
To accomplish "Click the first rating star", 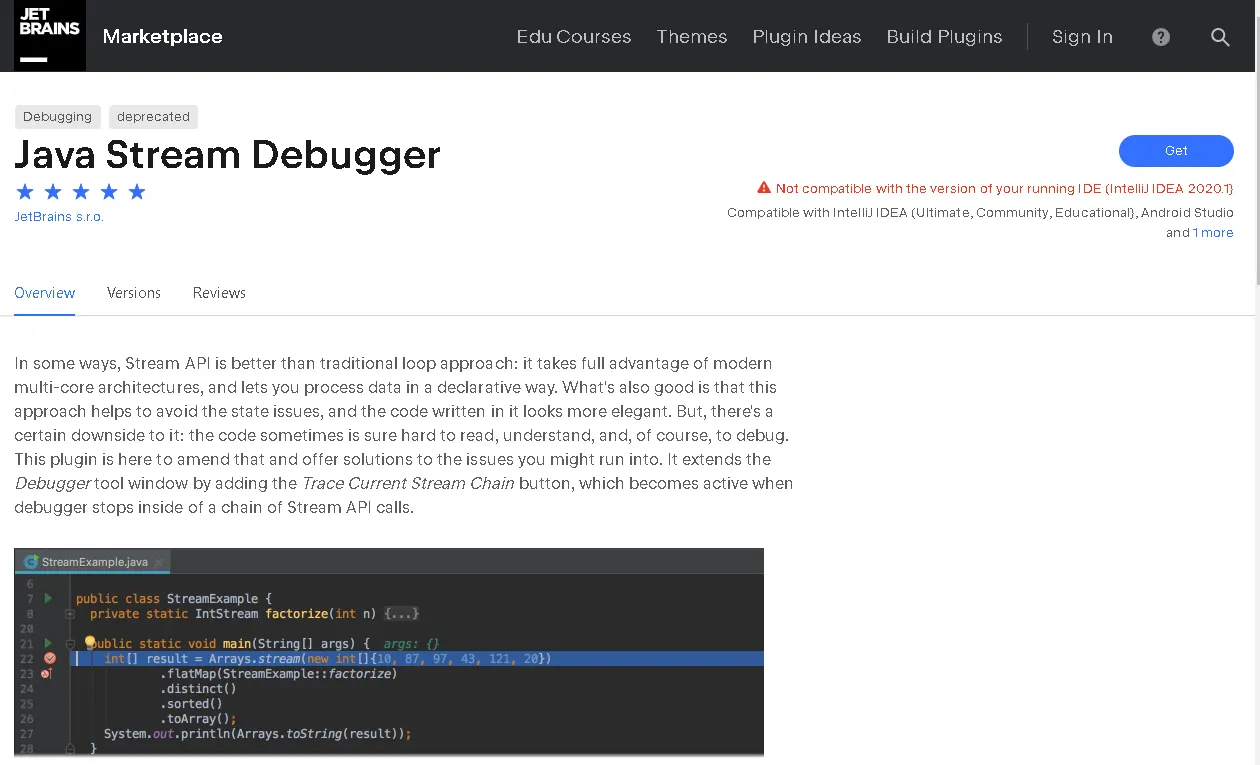I will click(25, 192).
